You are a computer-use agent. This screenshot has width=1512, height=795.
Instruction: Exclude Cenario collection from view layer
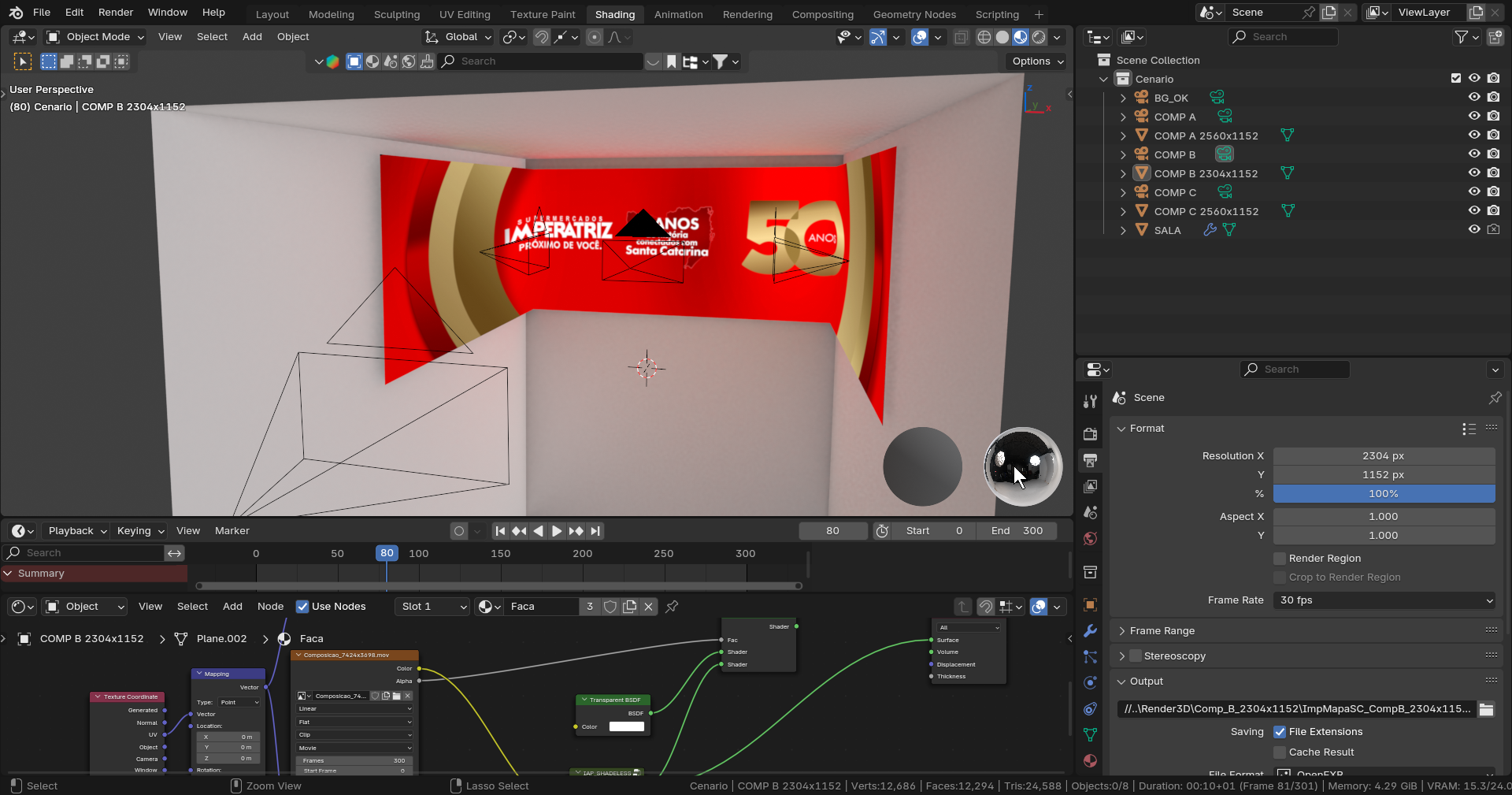pyautogui.click(x=1456, y=79)
